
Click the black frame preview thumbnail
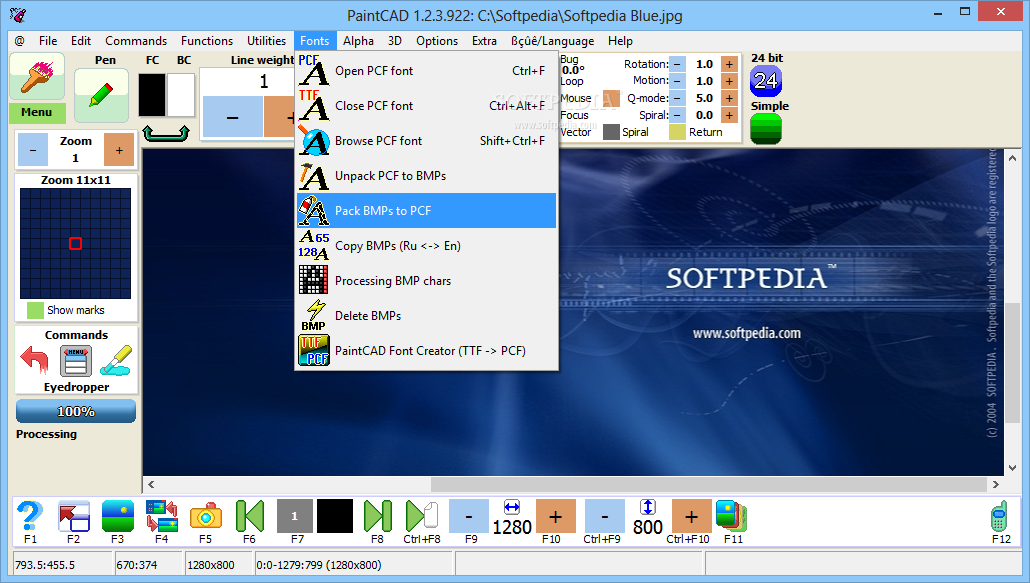[x=335, y=516]
